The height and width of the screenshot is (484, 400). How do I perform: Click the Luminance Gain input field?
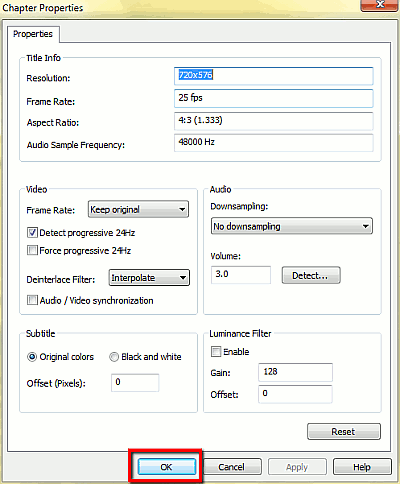[x=295, y=372]
